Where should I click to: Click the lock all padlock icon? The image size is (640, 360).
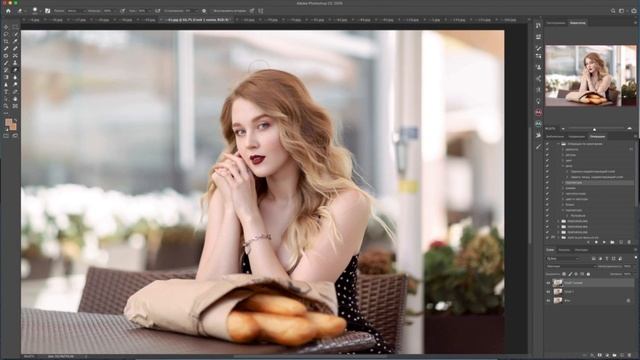(x=588, y=274)
